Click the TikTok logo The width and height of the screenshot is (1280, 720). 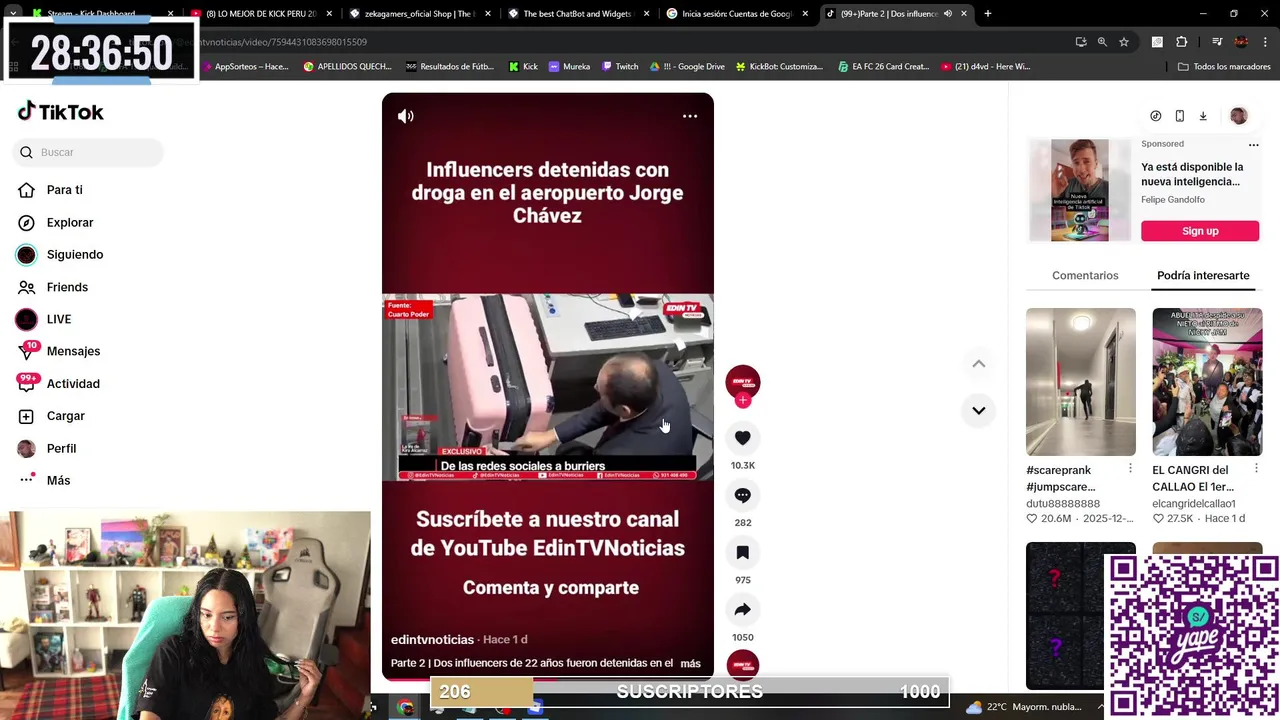pos(61,112)
